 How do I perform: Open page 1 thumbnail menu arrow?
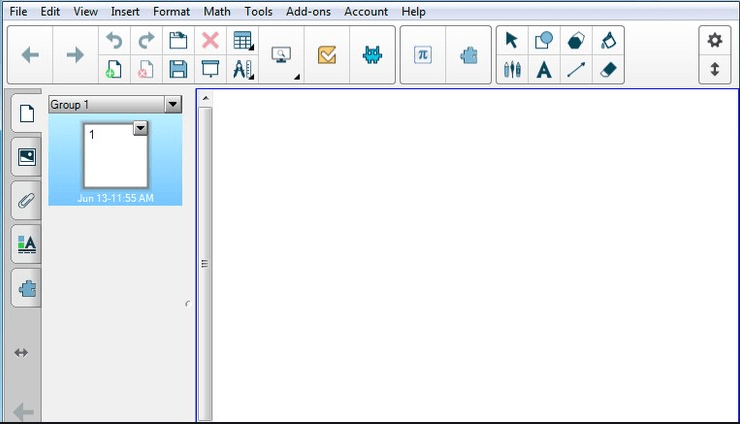tap(140, 128)
